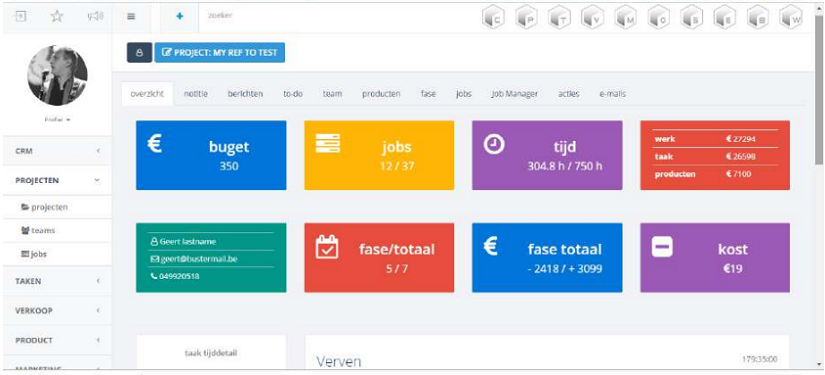The height and width of the screenshot is (375, 825).
Task: Expand the PRODUCT sidebar section
Action: coord(57,340)
